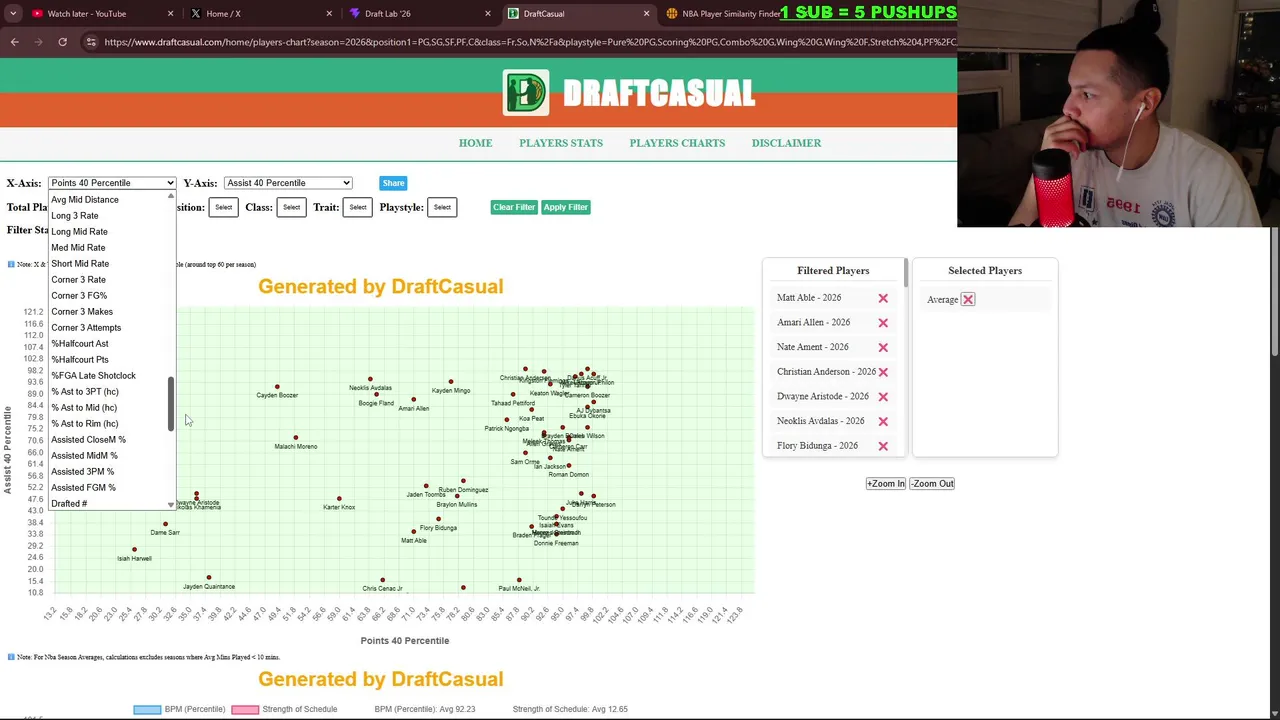Collapse the X-Axis Points 40 Percentile dropdown

112,183
